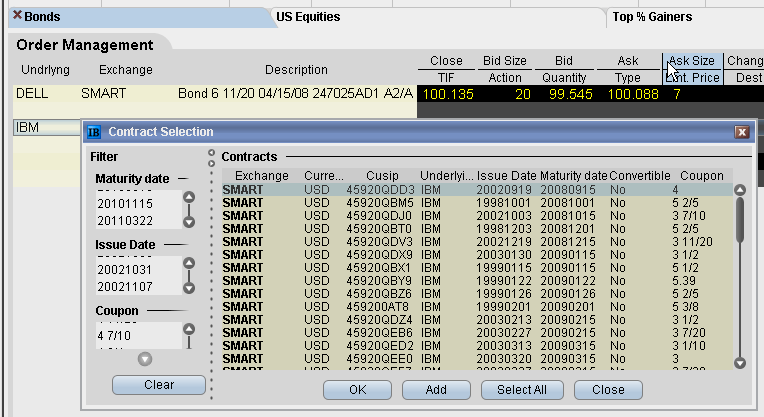
Task: Select issue date filter 20021107
Action: (125, 286)
